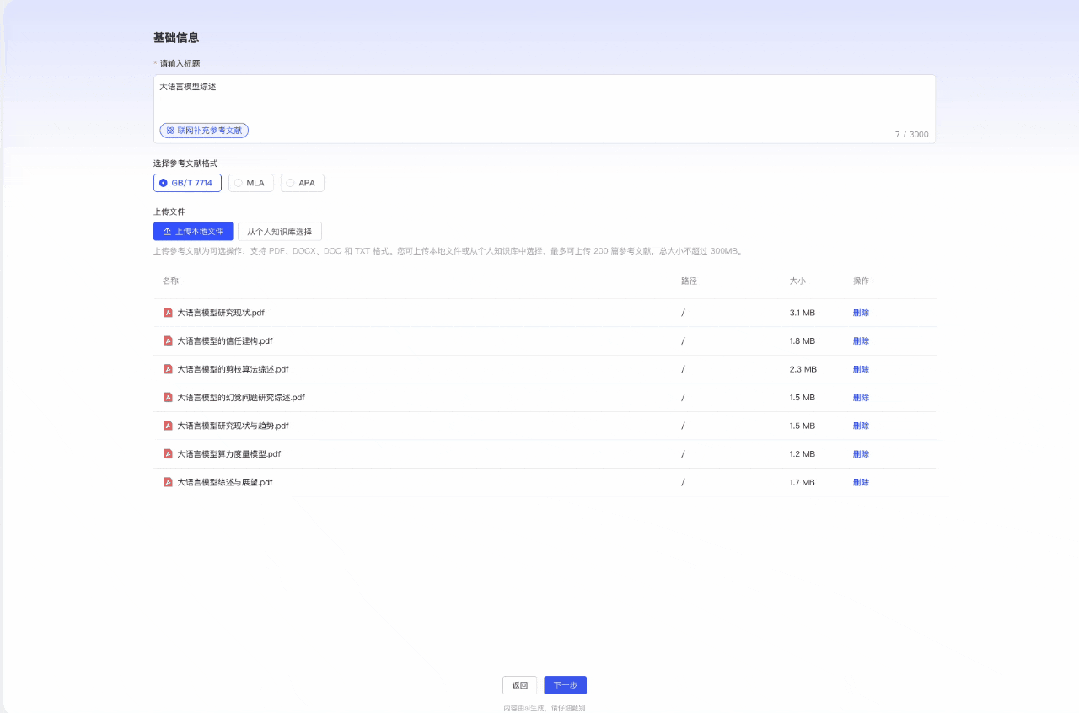Screen dimensions: 1079x713
Task: Click path cell of 大语言模型算力度量模型.pdf row
Action: pos(683,454)
